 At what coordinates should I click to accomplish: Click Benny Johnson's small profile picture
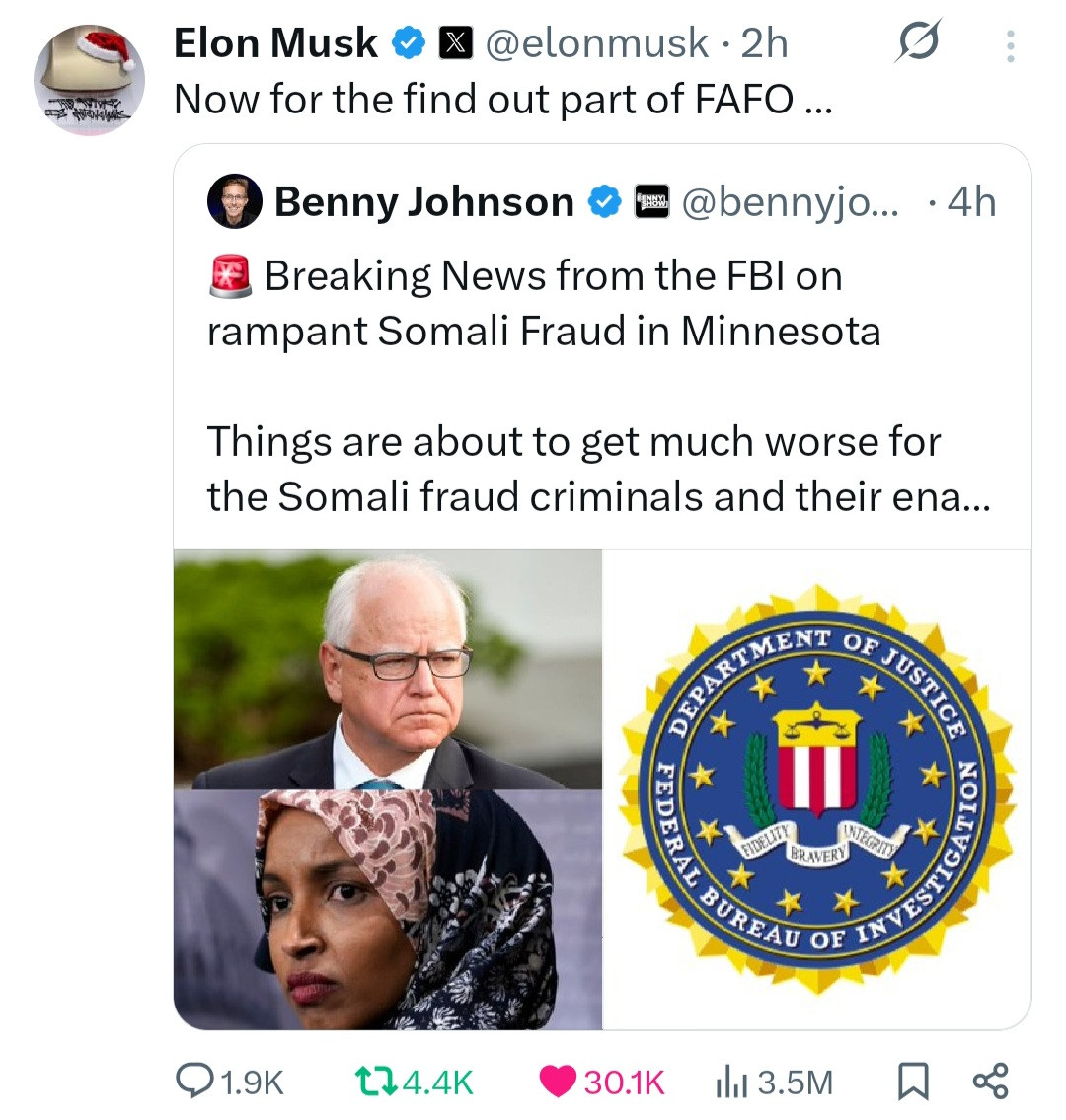click(x=234, y=202)
